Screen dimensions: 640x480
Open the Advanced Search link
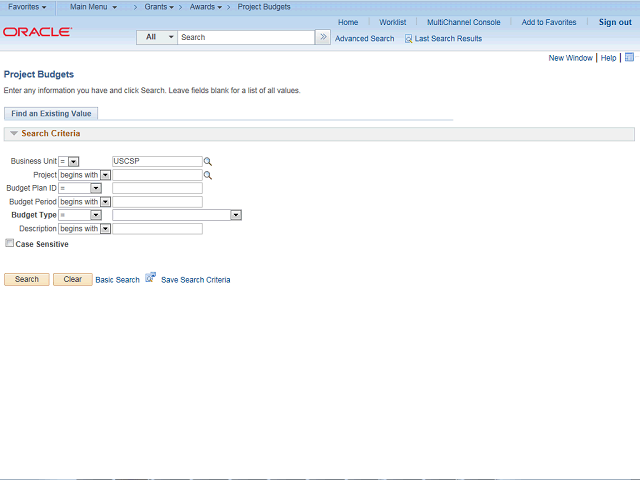(364, 39)
